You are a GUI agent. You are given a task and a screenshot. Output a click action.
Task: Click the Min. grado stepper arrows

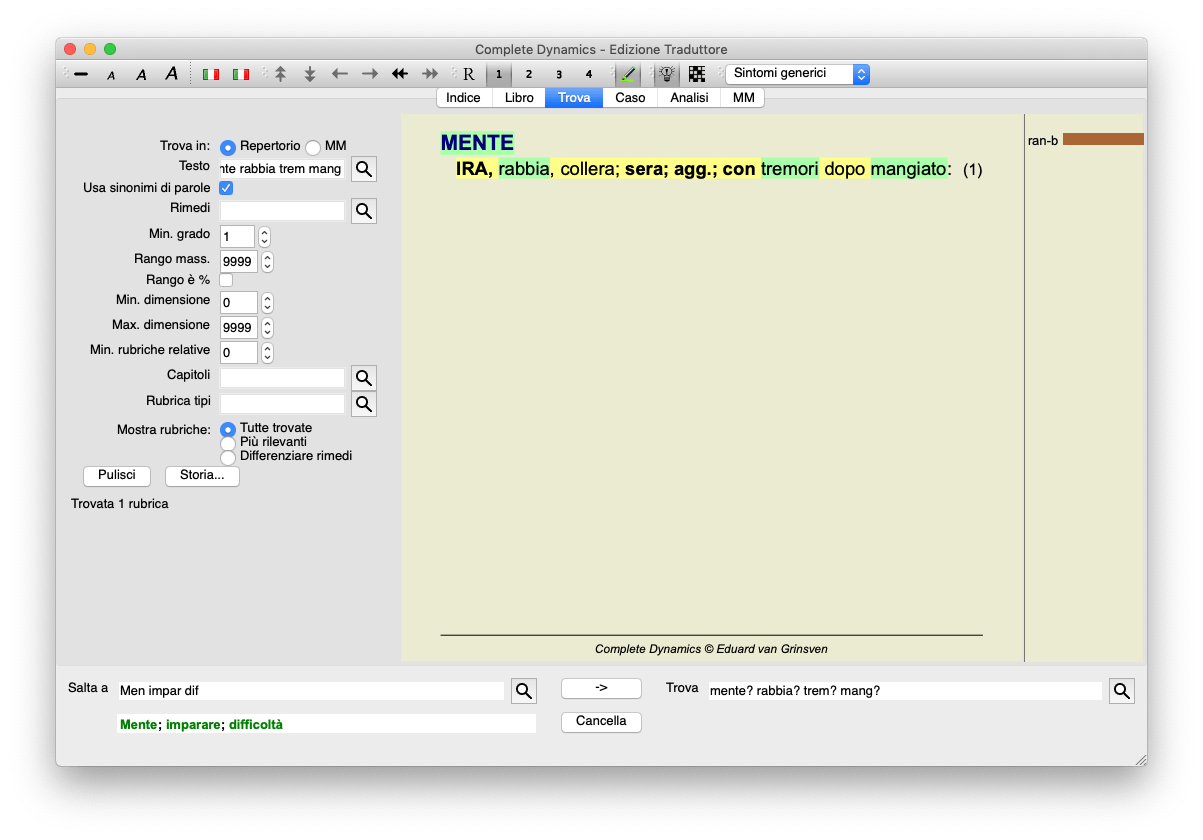coord(264,237)
